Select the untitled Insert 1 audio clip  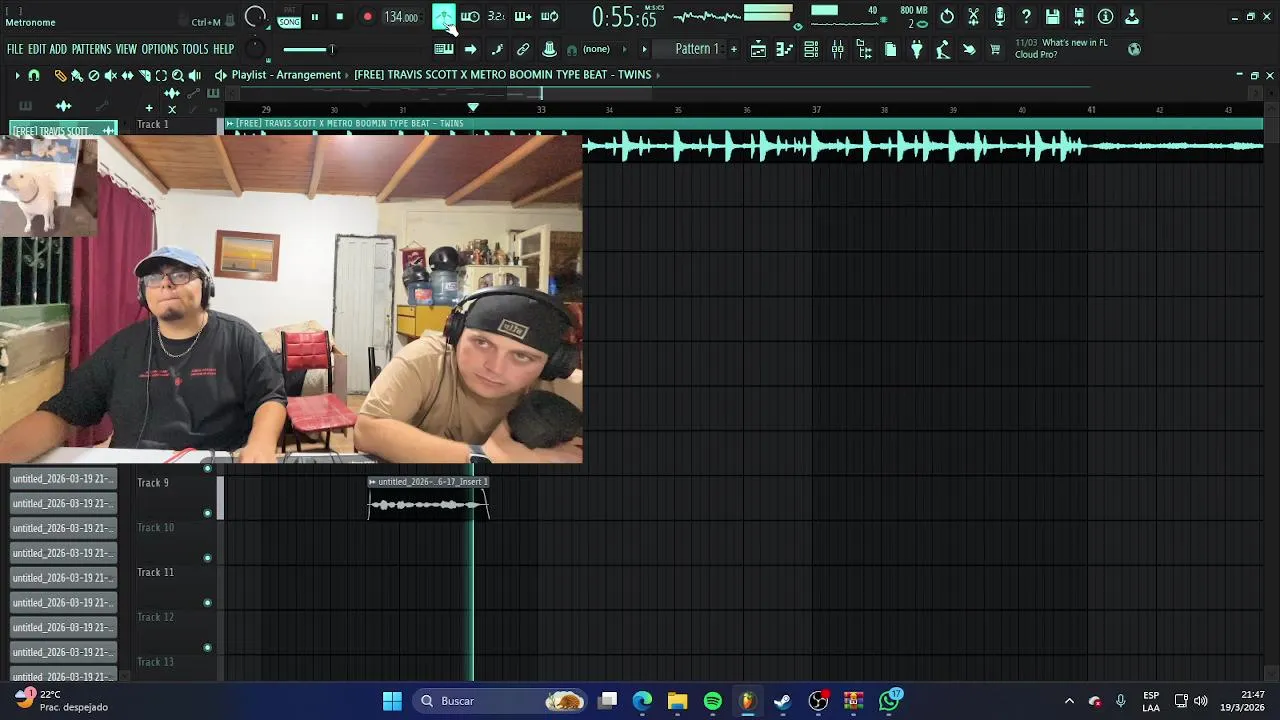(428, 497)
